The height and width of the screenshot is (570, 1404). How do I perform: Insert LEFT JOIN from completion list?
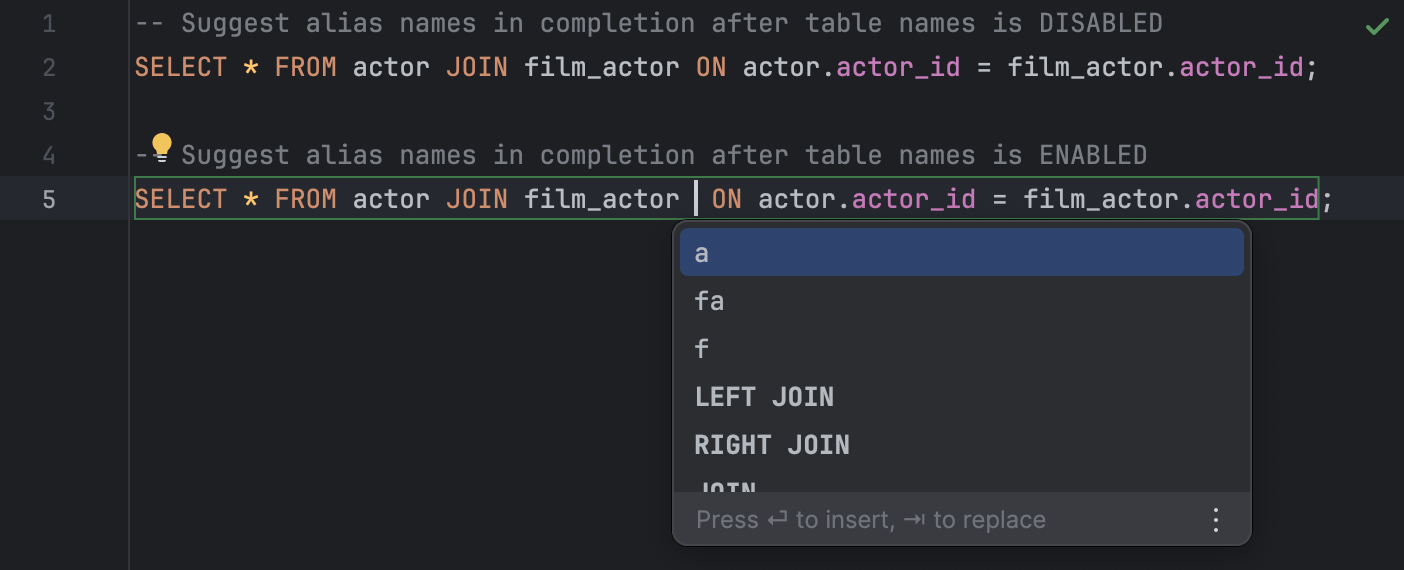[764, 397]
